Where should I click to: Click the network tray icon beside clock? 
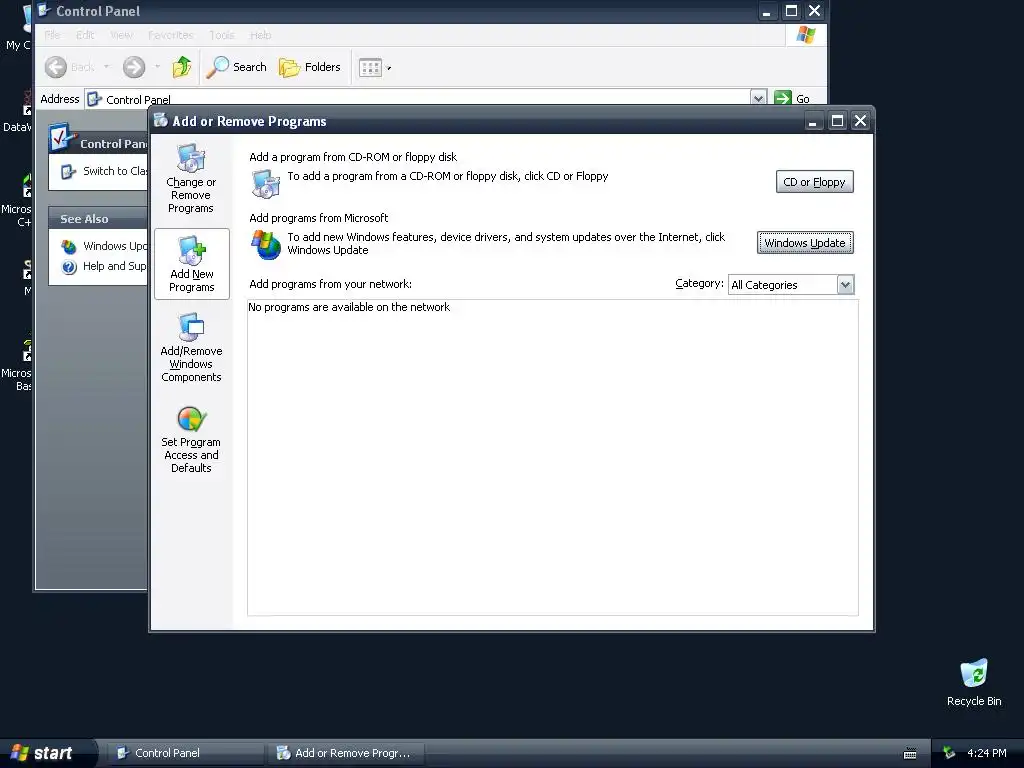pyautogui.click(x=949, y=753)
